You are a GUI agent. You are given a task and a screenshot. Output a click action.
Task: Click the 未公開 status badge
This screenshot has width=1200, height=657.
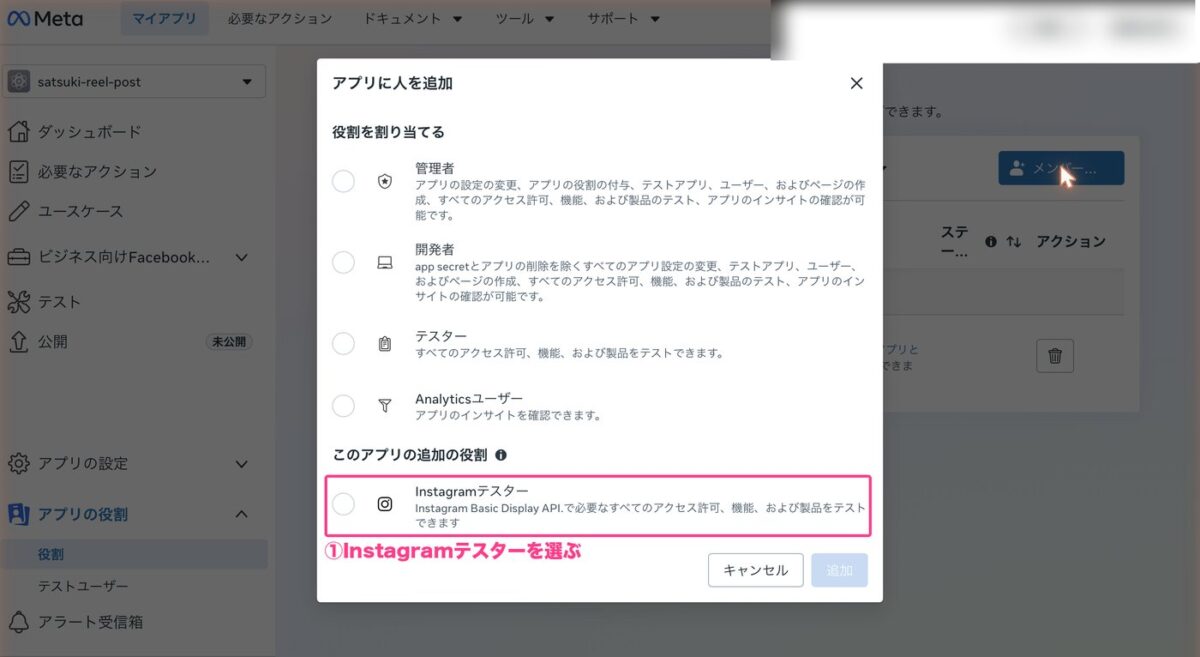[229, 341]
